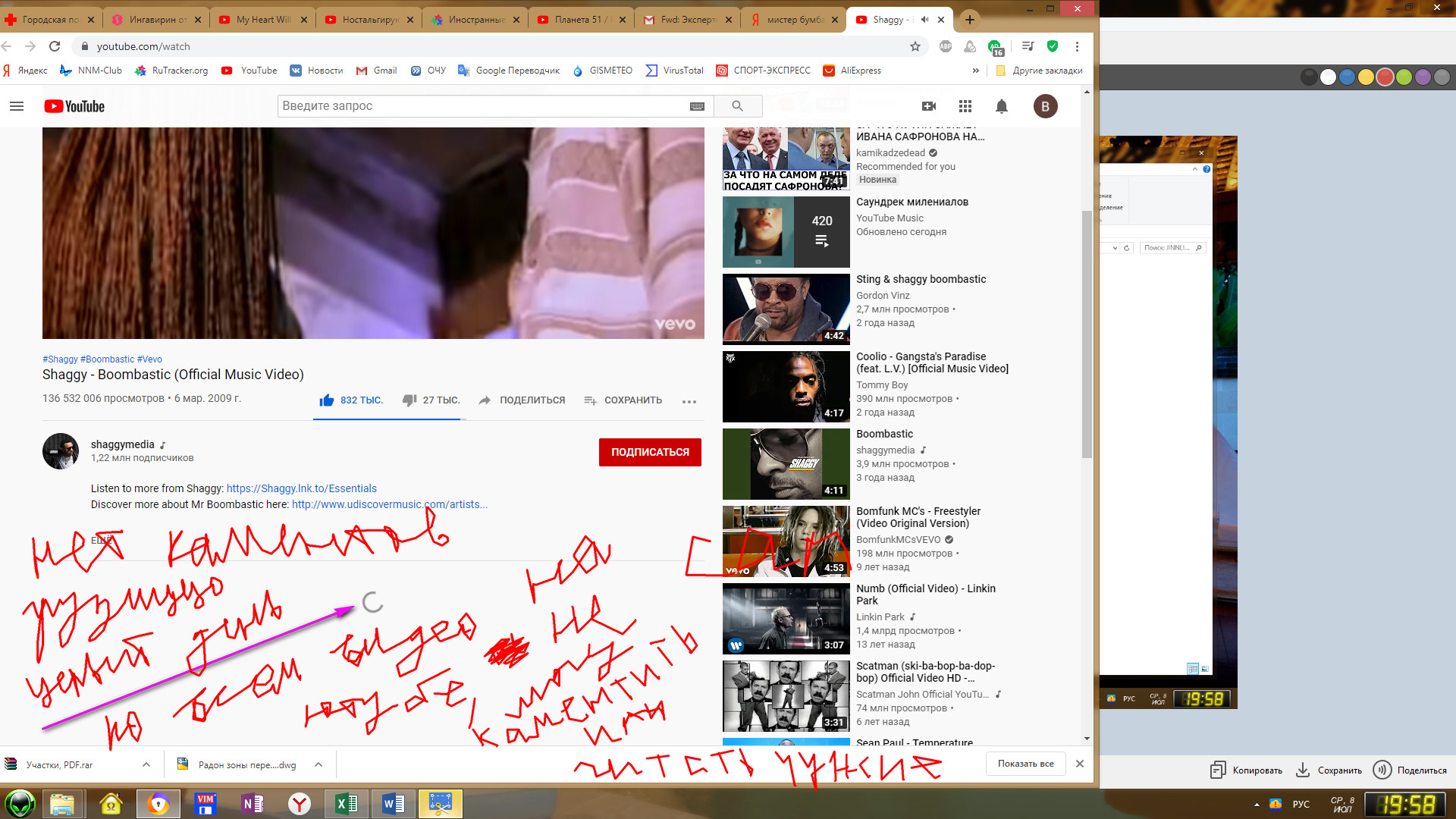Open the Chrome three-dot menu

[1077, 46]
